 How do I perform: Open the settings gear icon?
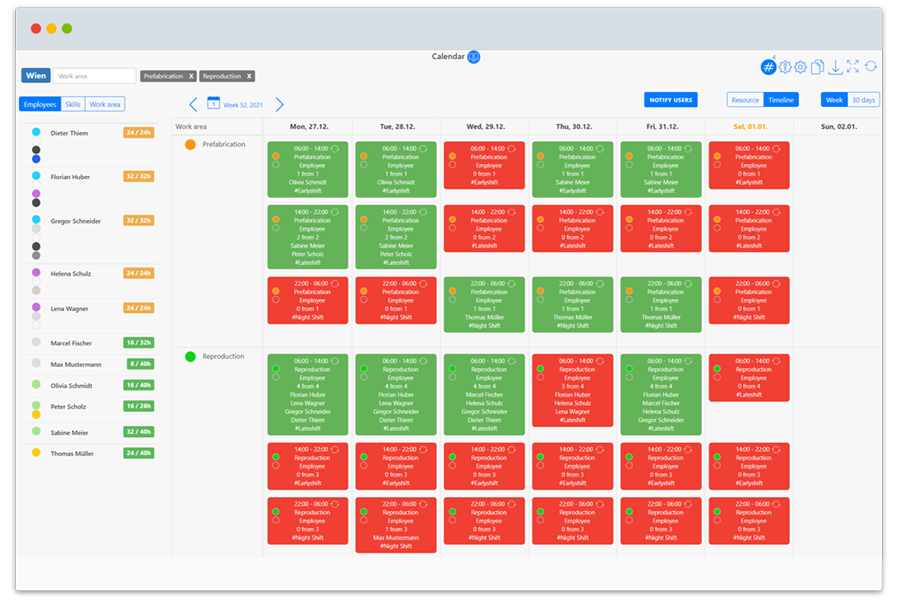[800, 67]
